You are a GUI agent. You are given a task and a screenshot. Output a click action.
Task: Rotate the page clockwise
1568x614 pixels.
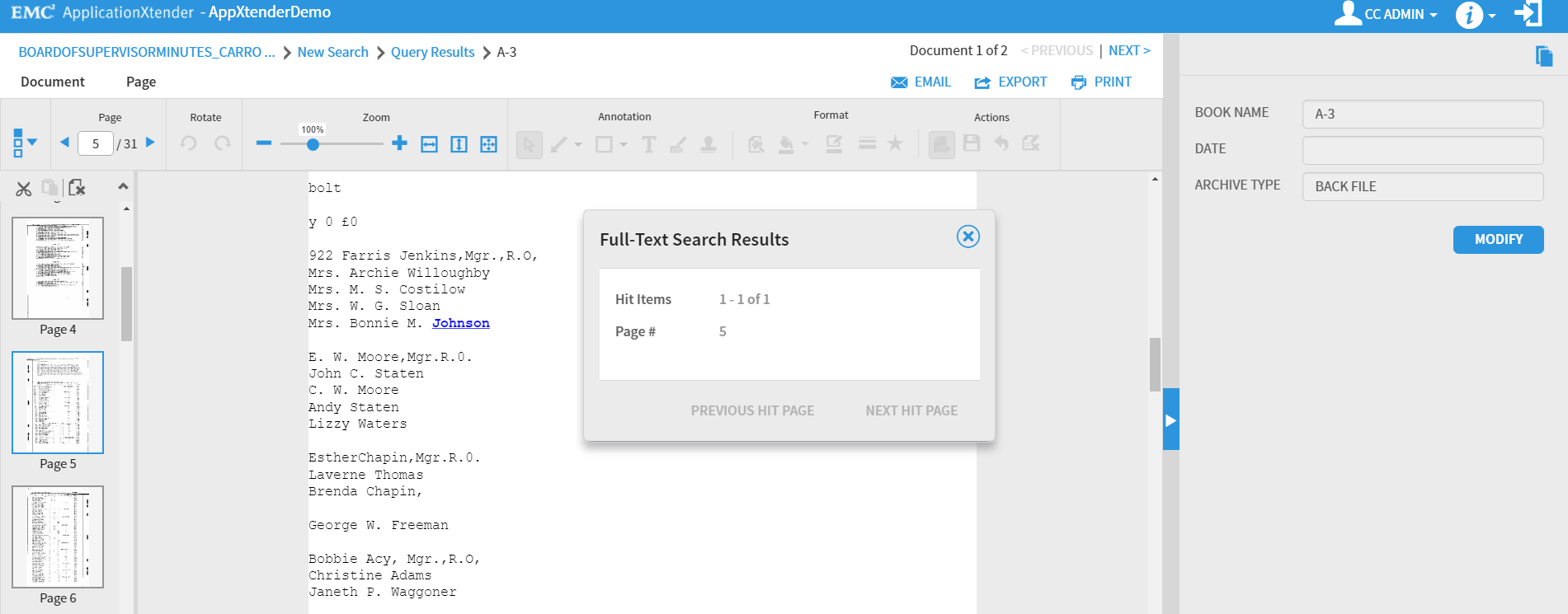(x=222, y=143)
